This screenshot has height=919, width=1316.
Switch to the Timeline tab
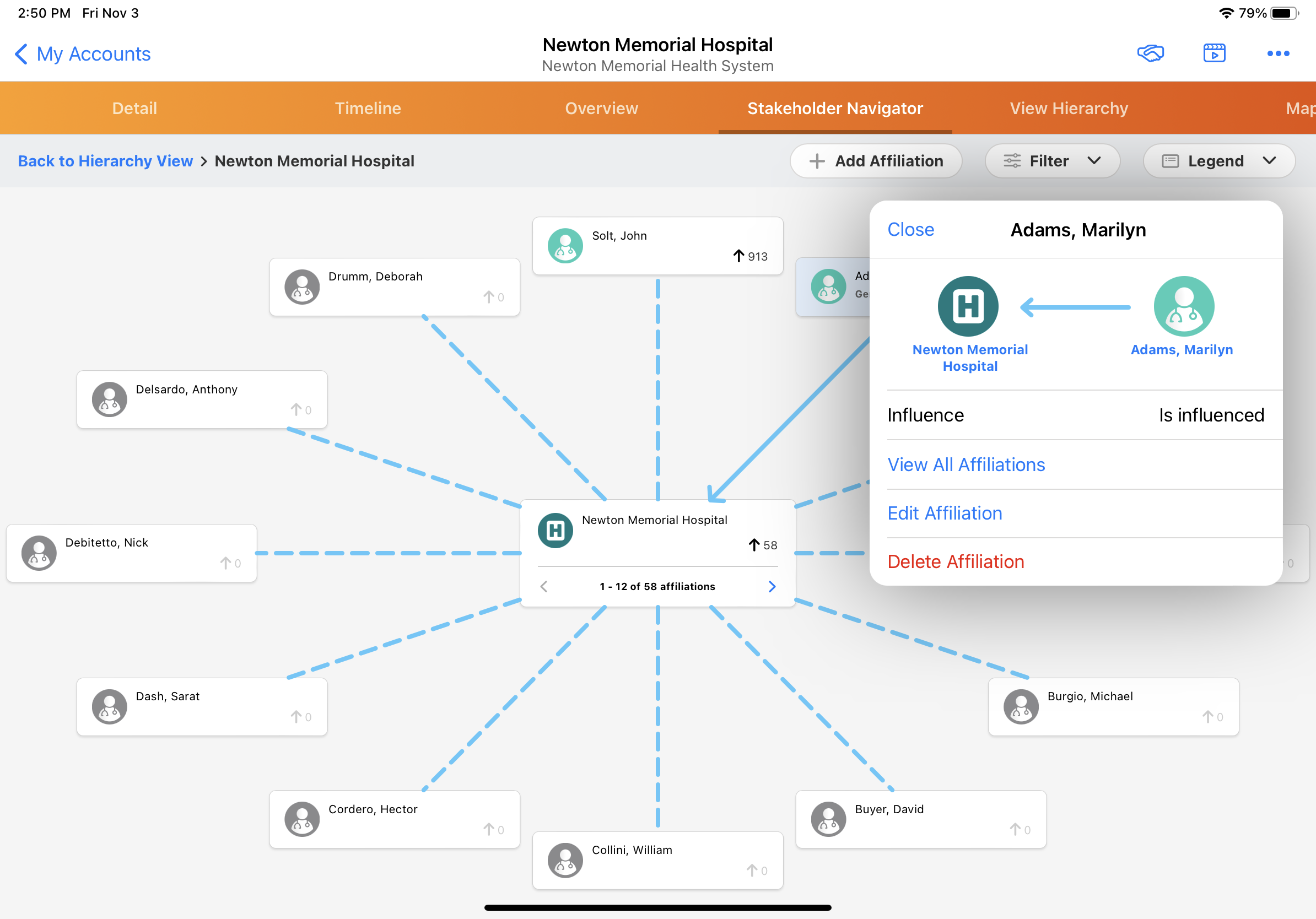[x=368, y=109]
